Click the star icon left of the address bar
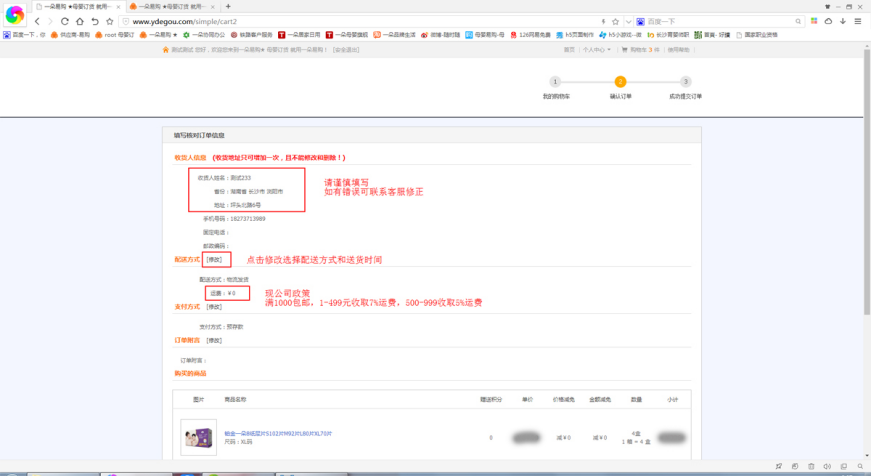 (x=109, y=22)
